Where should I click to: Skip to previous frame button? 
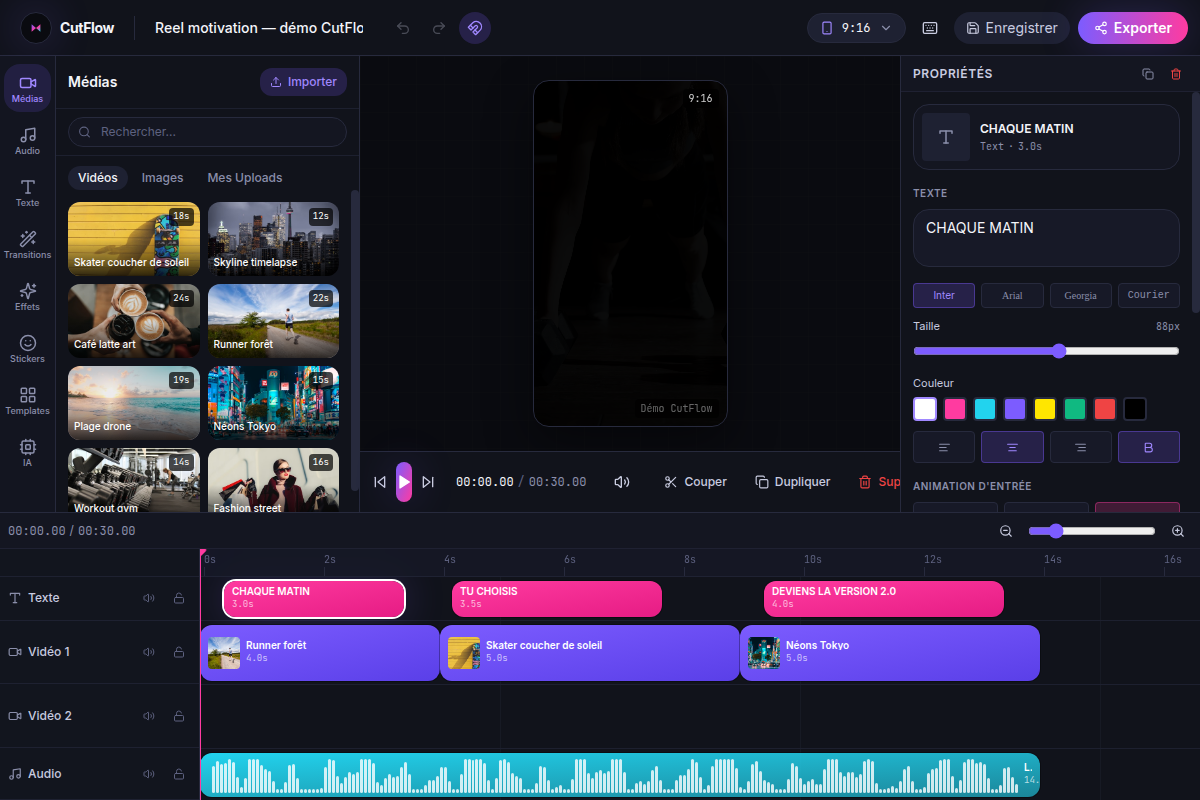(x=380, y=482)
